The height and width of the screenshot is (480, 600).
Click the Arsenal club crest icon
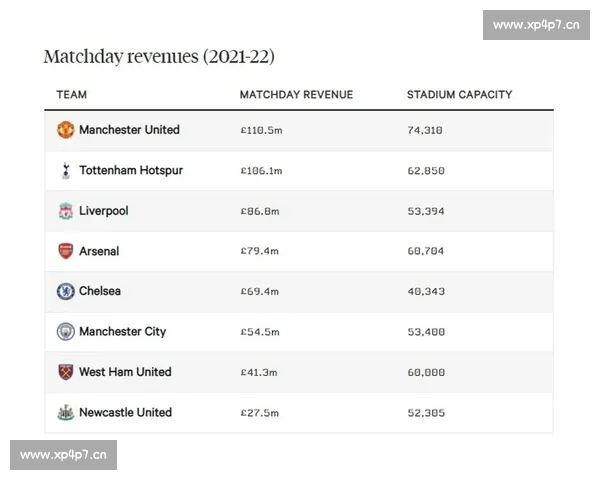pyautogui.click(x=65, y=251)
